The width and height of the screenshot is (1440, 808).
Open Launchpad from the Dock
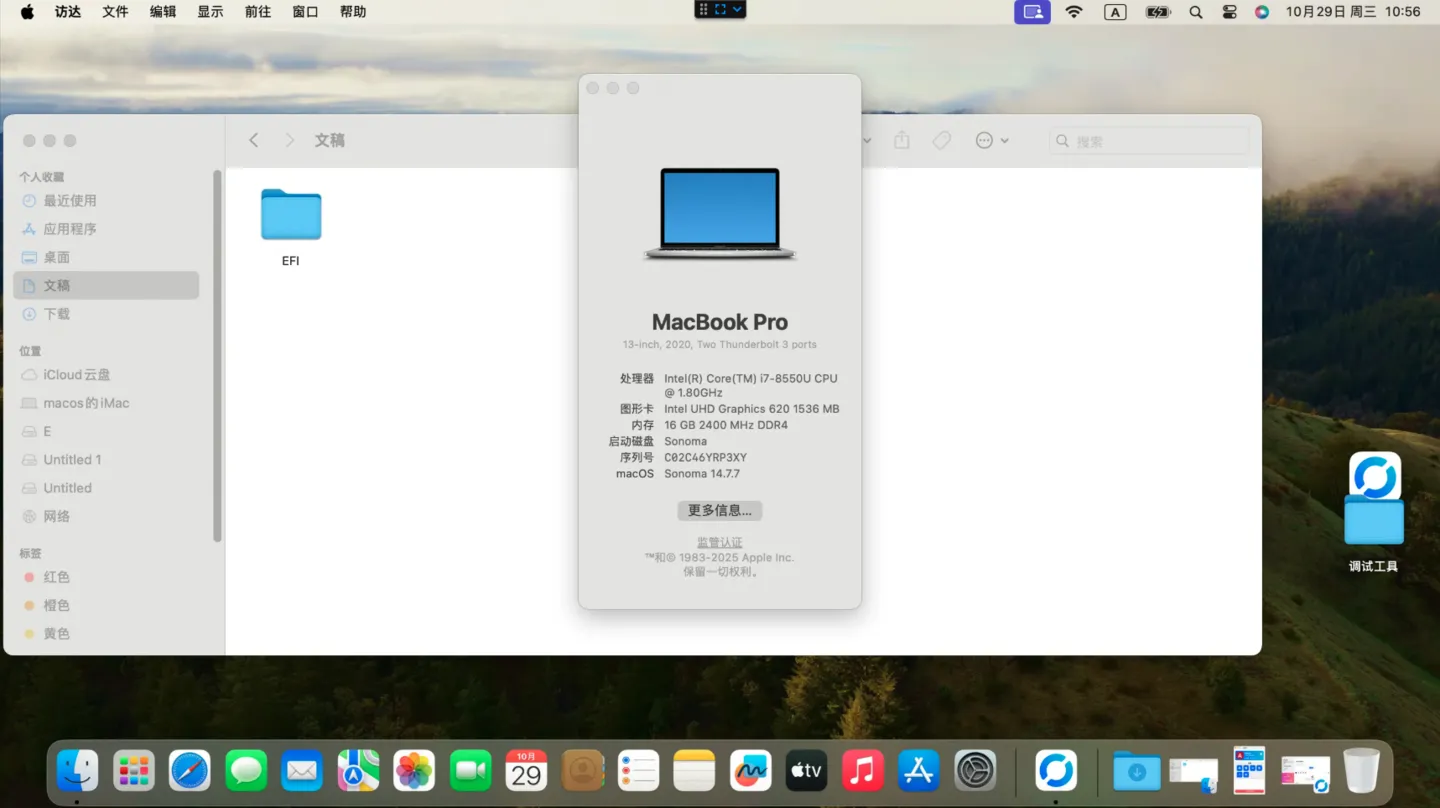pos(133,770)
